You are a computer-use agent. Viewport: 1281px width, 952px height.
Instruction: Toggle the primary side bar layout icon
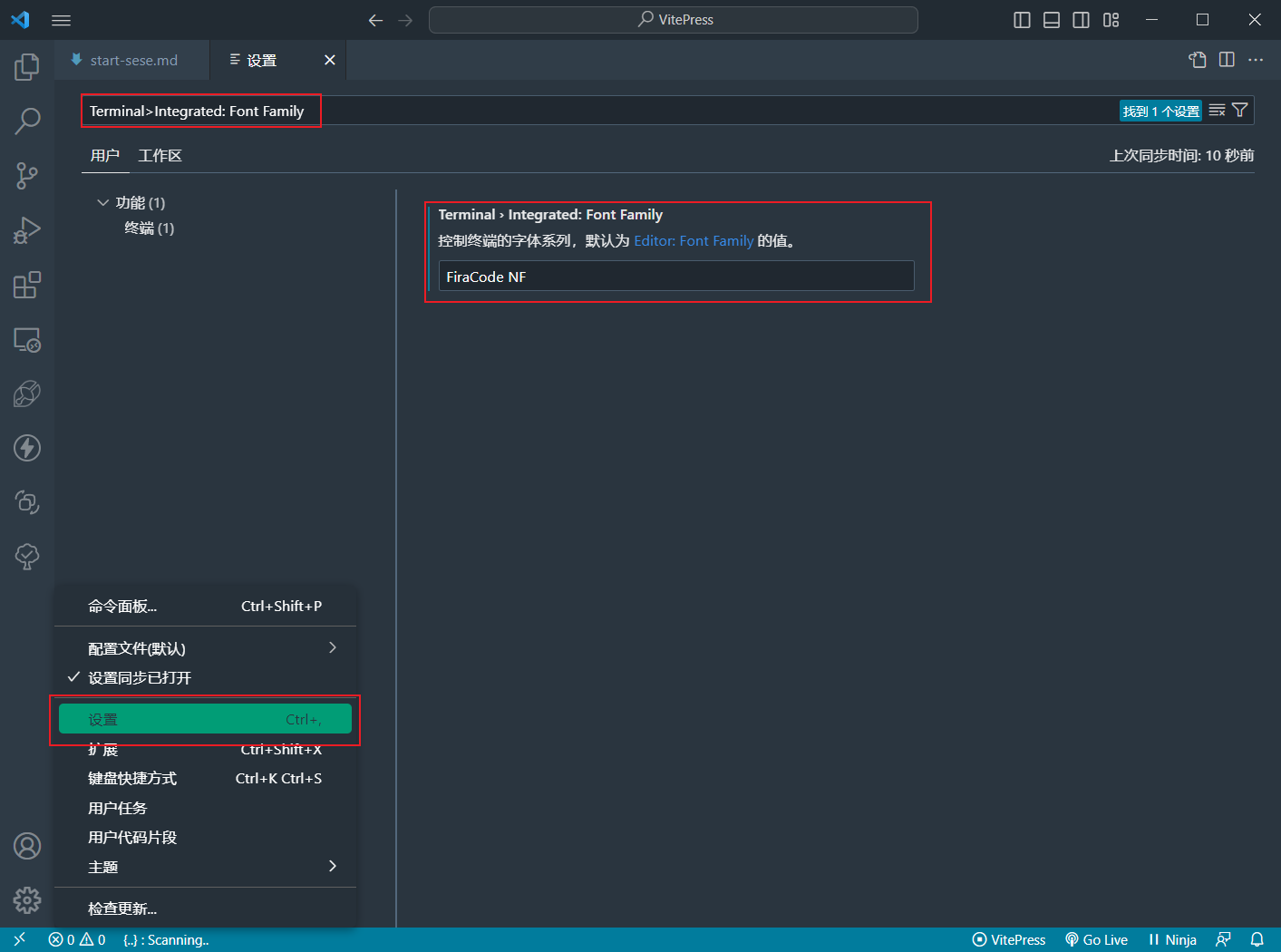pyautogui.click(x=1022, y=20)
